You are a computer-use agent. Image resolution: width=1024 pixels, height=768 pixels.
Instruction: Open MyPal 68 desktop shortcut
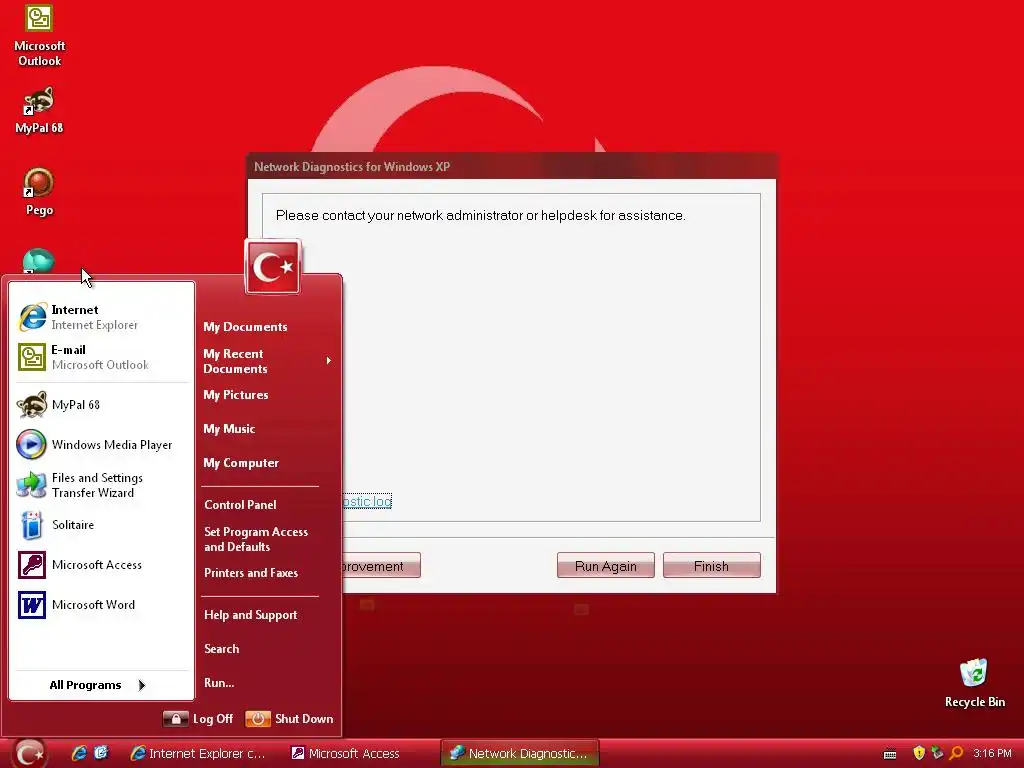click(39, 110)
